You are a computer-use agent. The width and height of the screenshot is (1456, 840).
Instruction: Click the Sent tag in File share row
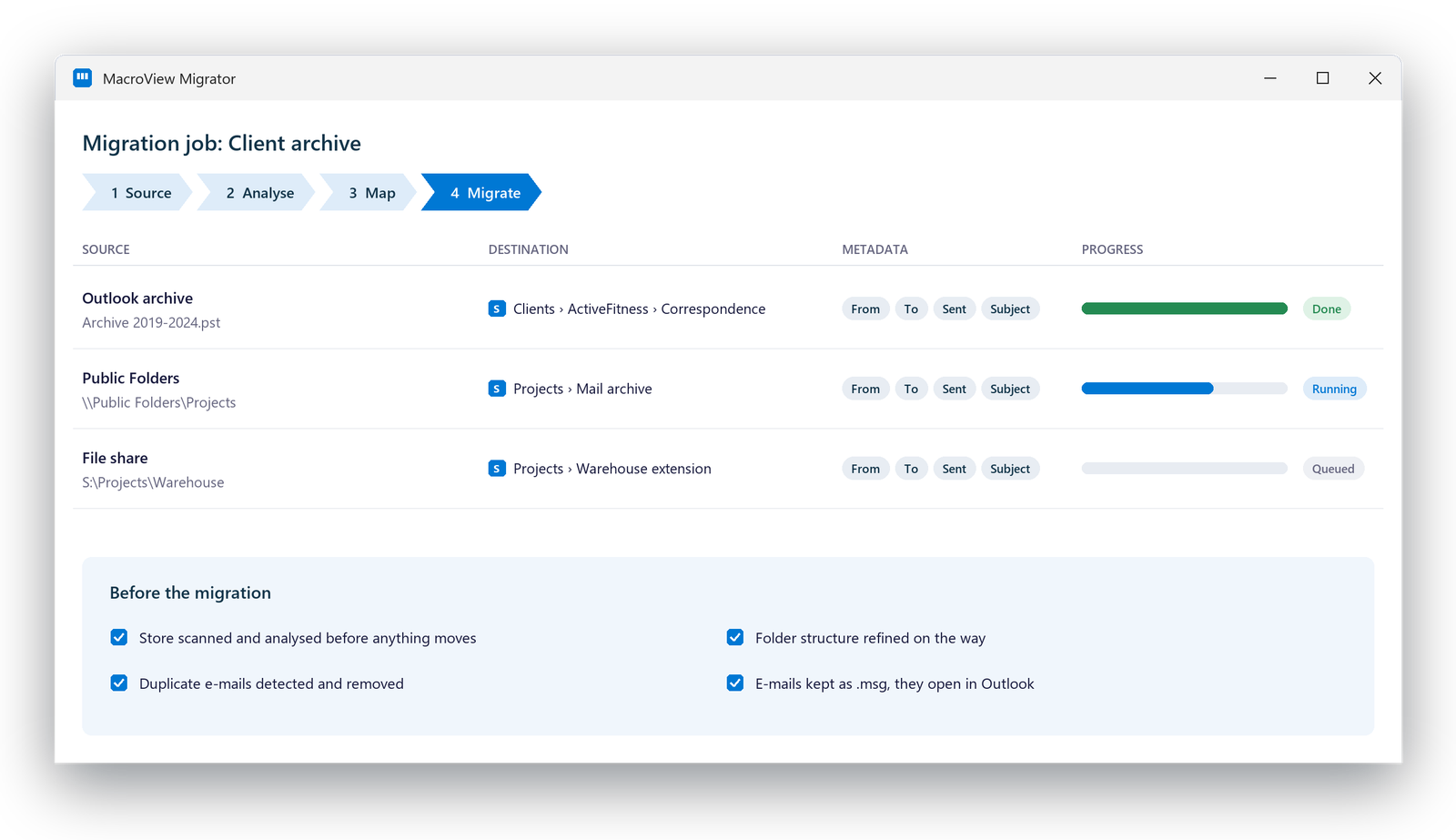[955, 469]
